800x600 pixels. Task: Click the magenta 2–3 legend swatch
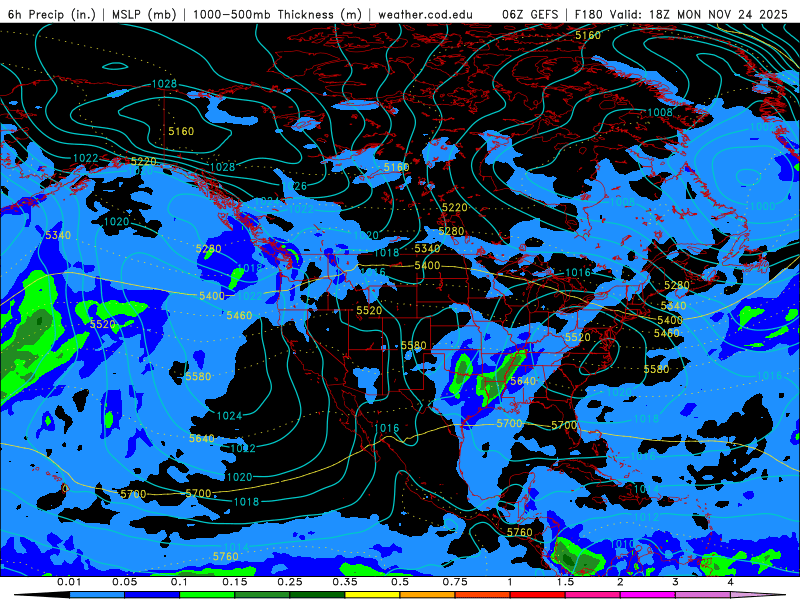[x=647, y=595]
